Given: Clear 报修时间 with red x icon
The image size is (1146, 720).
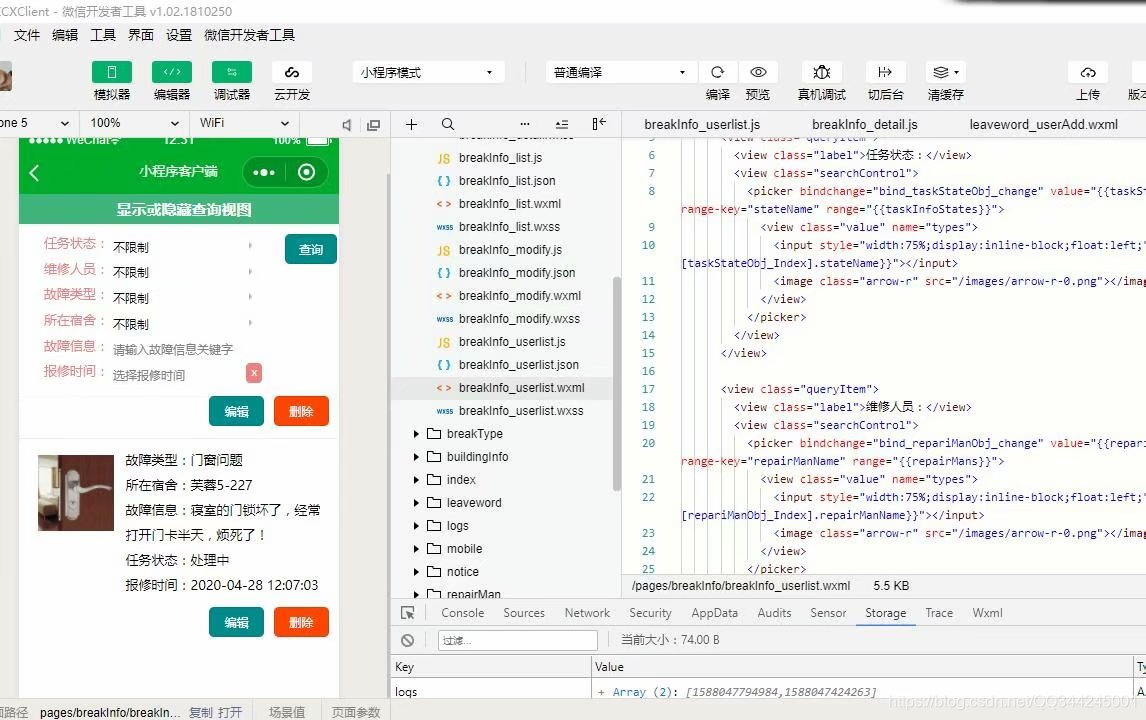Looking at the screenshot, I should [254, 374].
